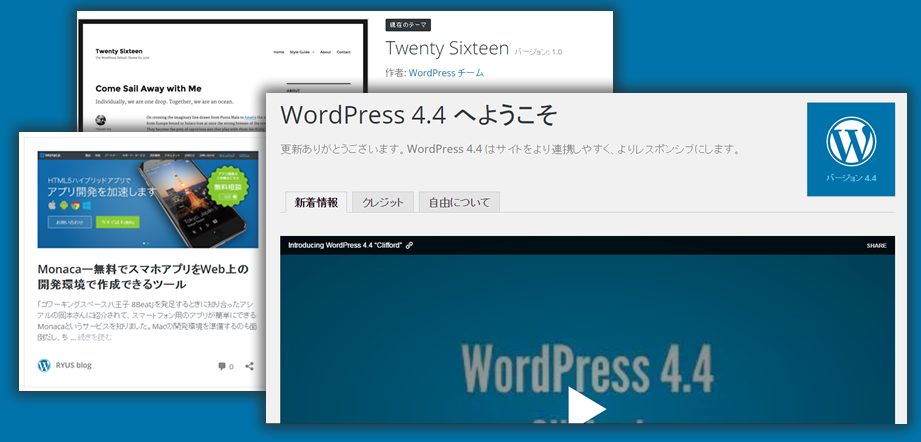This screenshot has width=921, height=442.
Task: Click SHARE on the video player
Action: pos(876,245)
